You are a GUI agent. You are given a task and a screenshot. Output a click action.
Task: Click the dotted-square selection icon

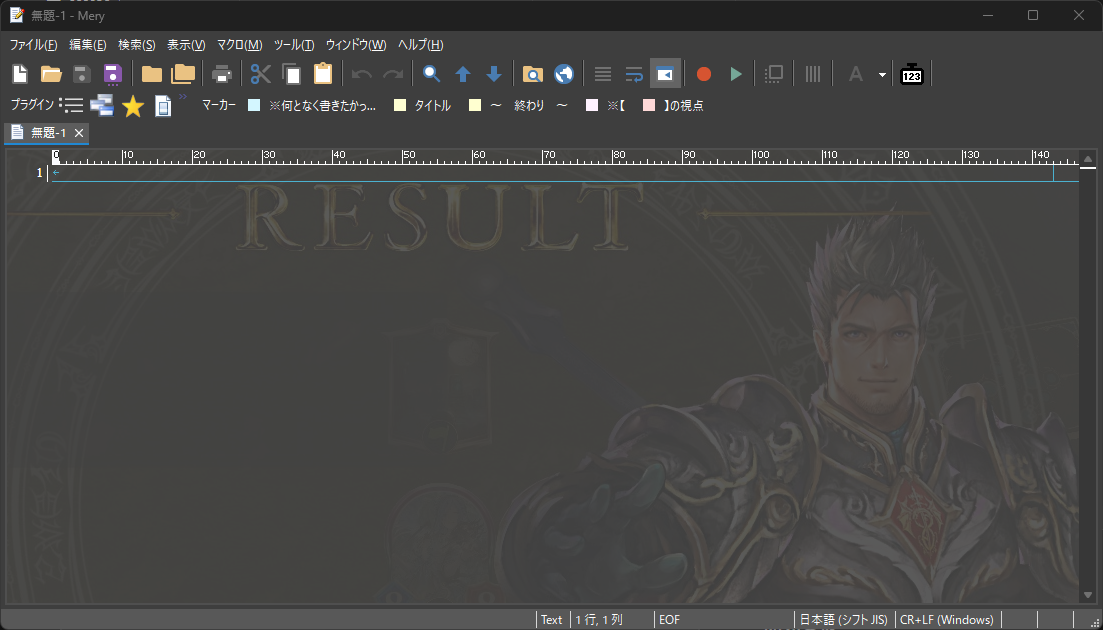[x=774, y=74]
